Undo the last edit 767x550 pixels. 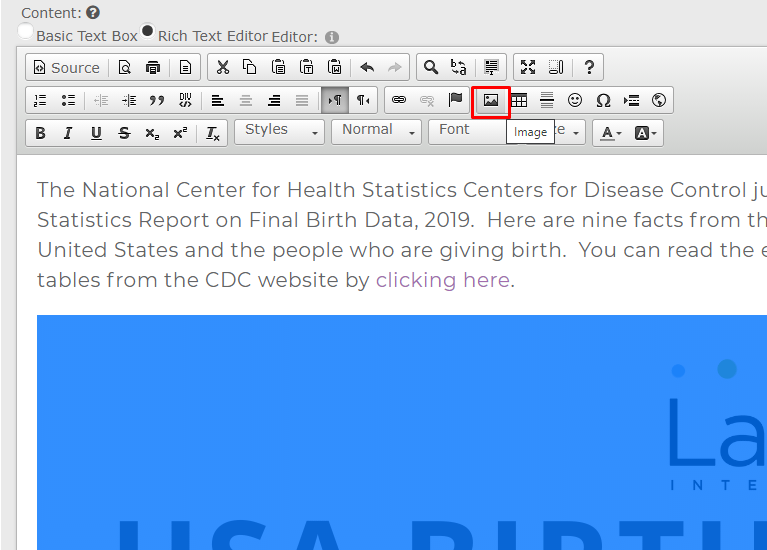[x=367, y=67]
